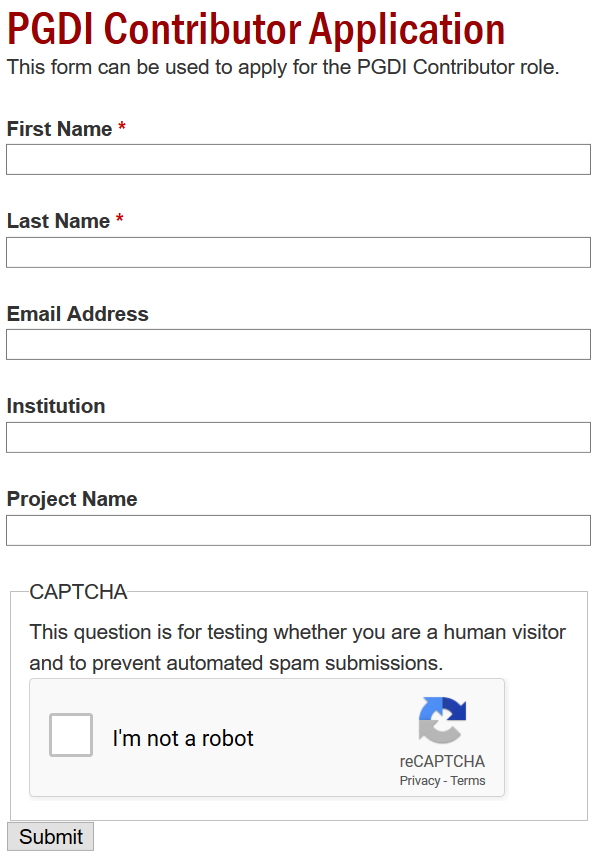
Task: Open the reCAPTCHA Terms link
Action: pos(468,781)
